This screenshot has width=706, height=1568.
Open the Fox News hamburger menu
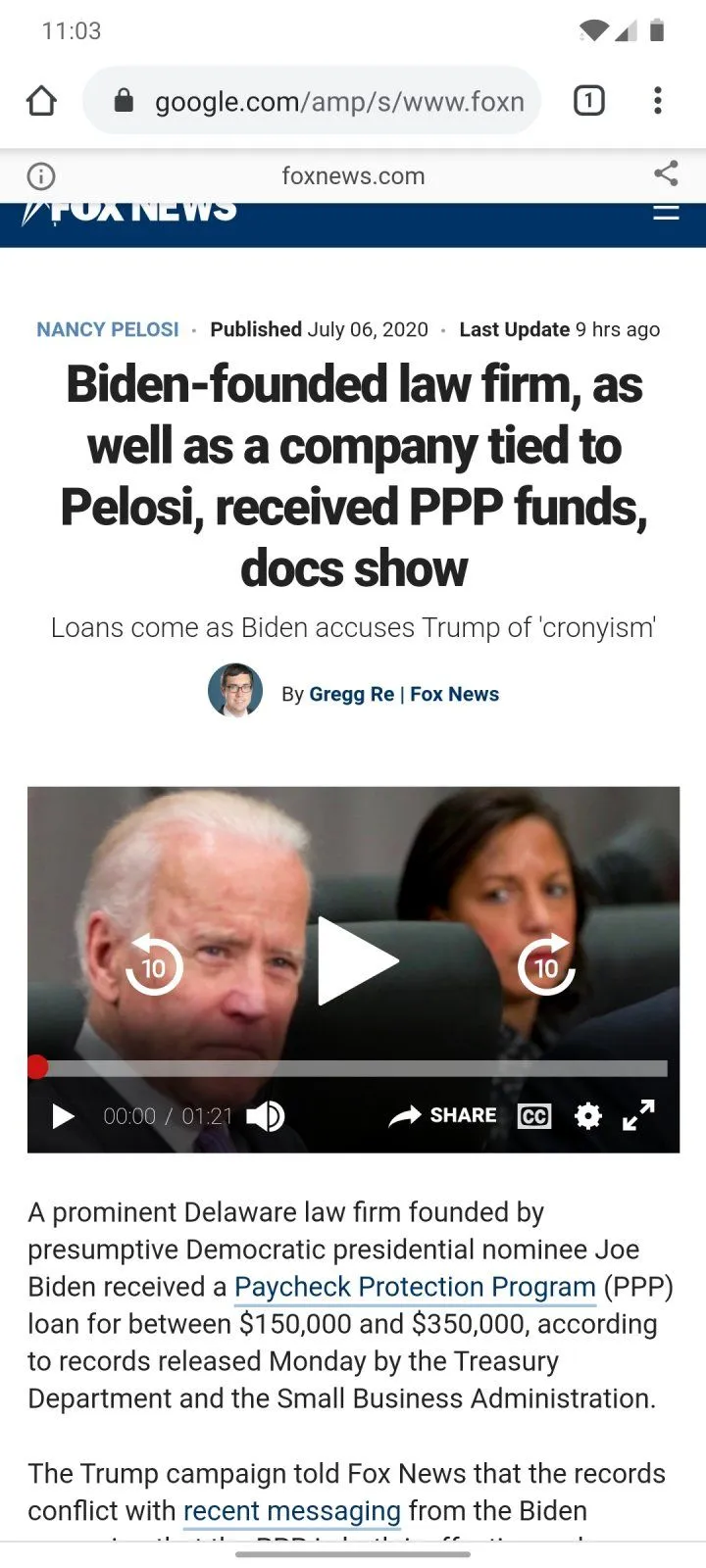666,211
